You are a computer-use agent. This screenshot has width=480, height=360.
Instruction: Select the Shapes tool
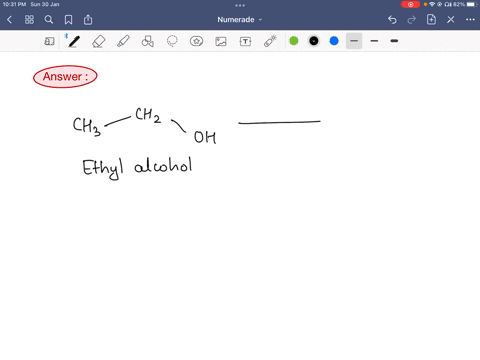click(147, 41)
